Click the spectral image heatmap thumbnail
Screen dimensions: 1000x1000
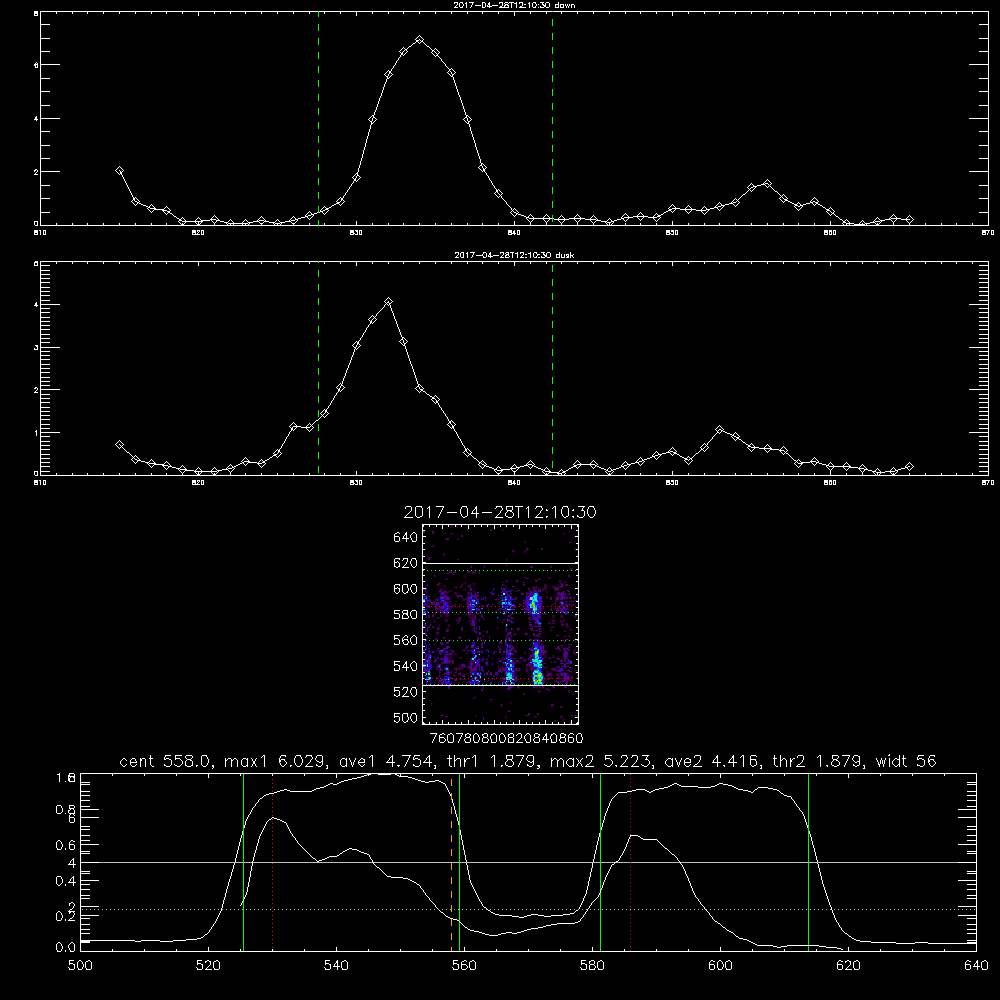(501, 624)
